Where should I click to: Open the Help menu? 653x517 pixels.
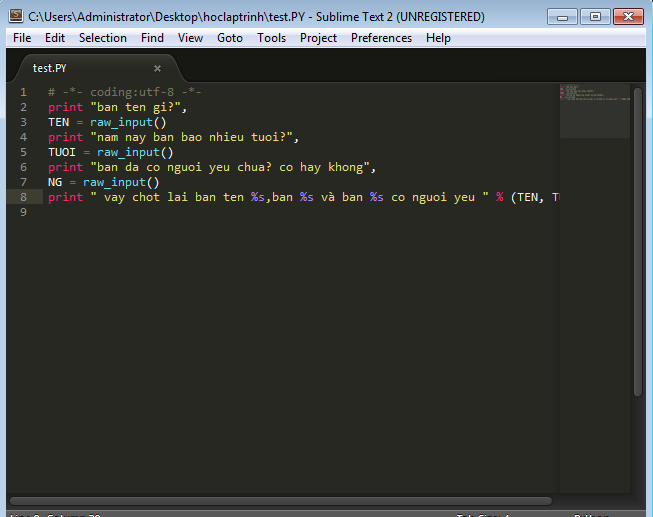point(438,38)
